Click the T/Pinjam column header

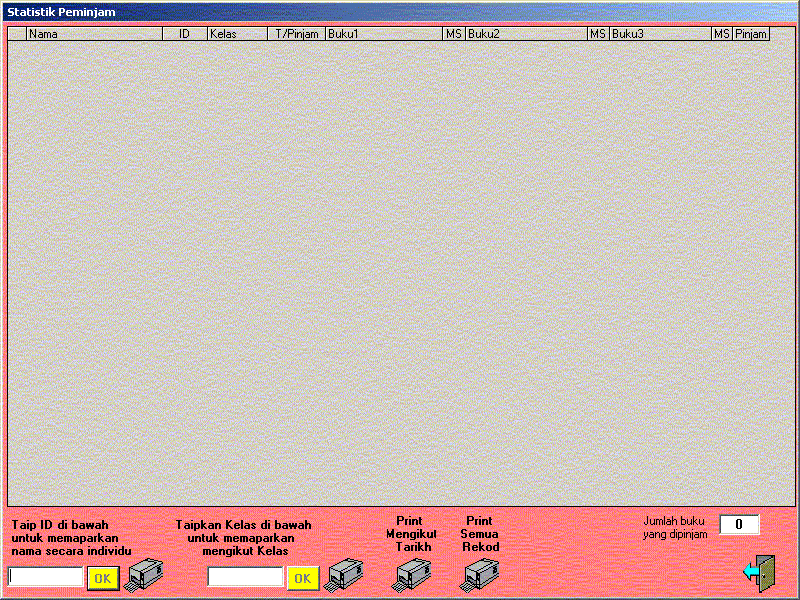(297, 34)
